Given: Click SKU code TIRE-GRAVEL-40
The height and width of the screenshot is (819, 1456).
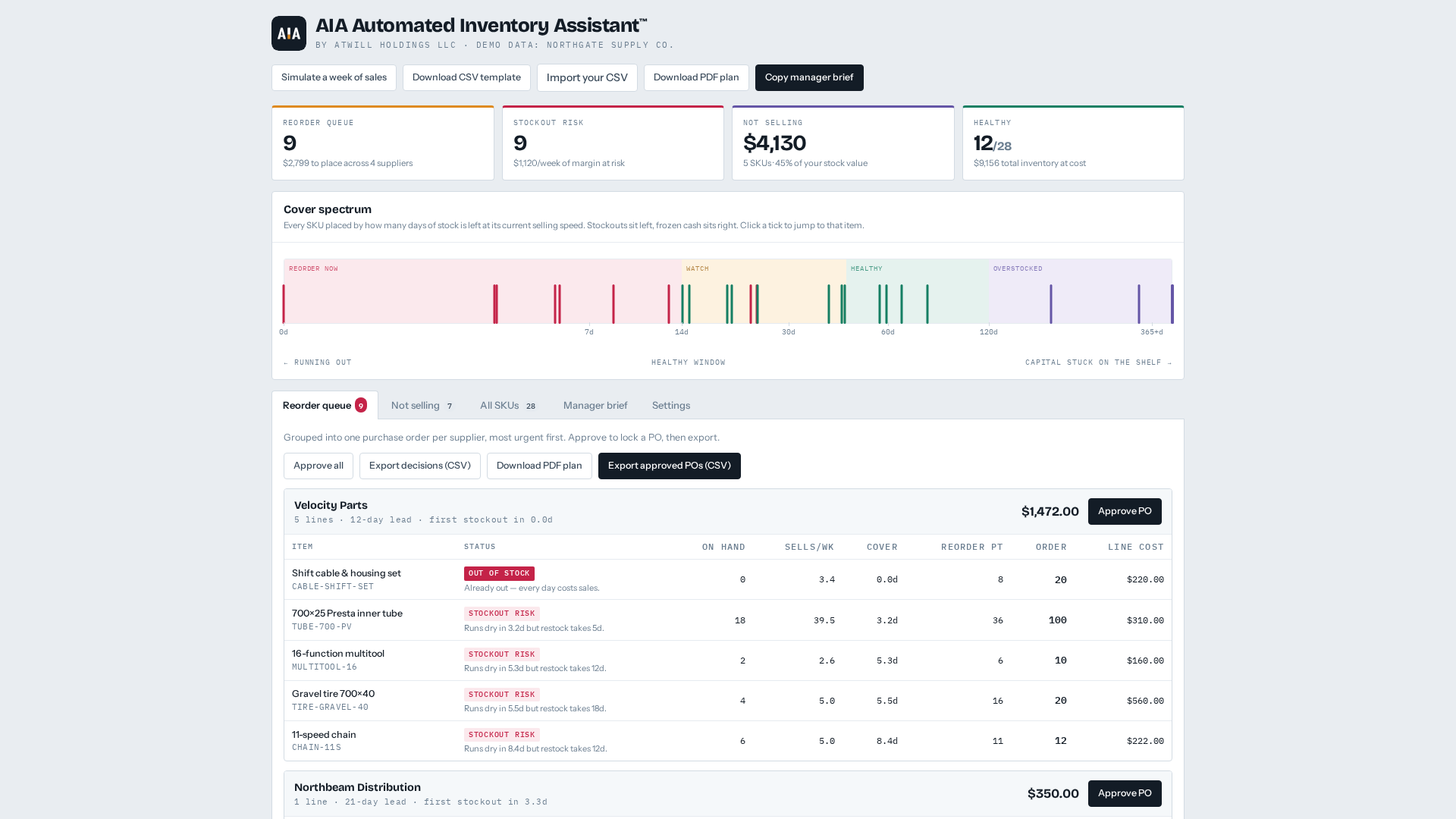Looking at the screenshot, I should point(330,708).
